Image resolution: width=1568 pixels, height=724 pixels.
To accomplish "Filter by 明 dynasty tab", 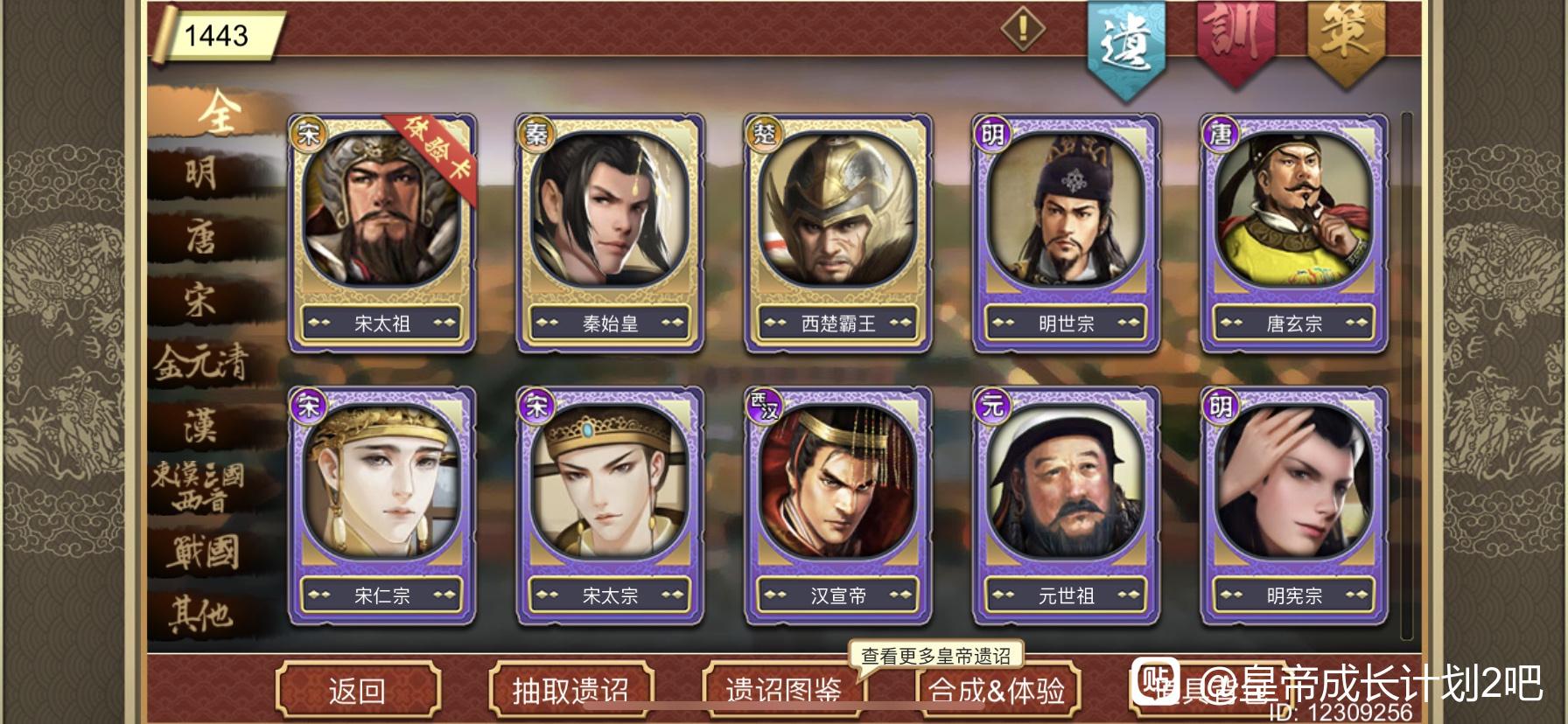I will point(201,173).
